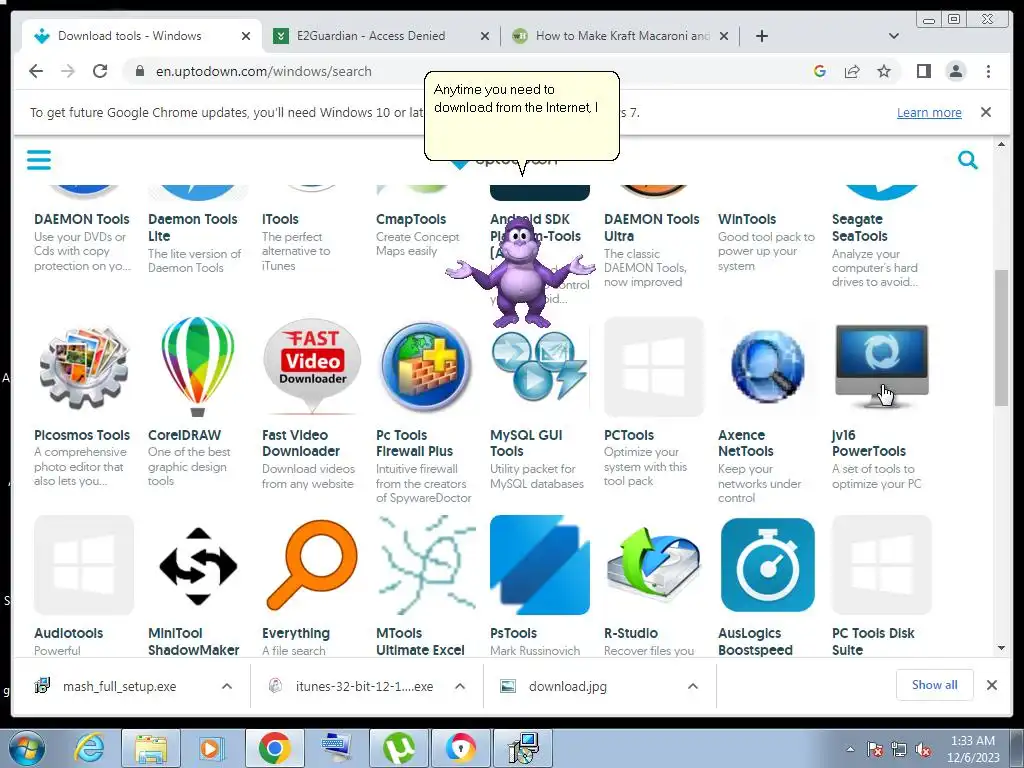The width and height of the screenshot is (1024, 768).
Task: Open the AusLogics Boostspeed stopwatch icon
Action: pyautogui.click(x=767, y=565)
